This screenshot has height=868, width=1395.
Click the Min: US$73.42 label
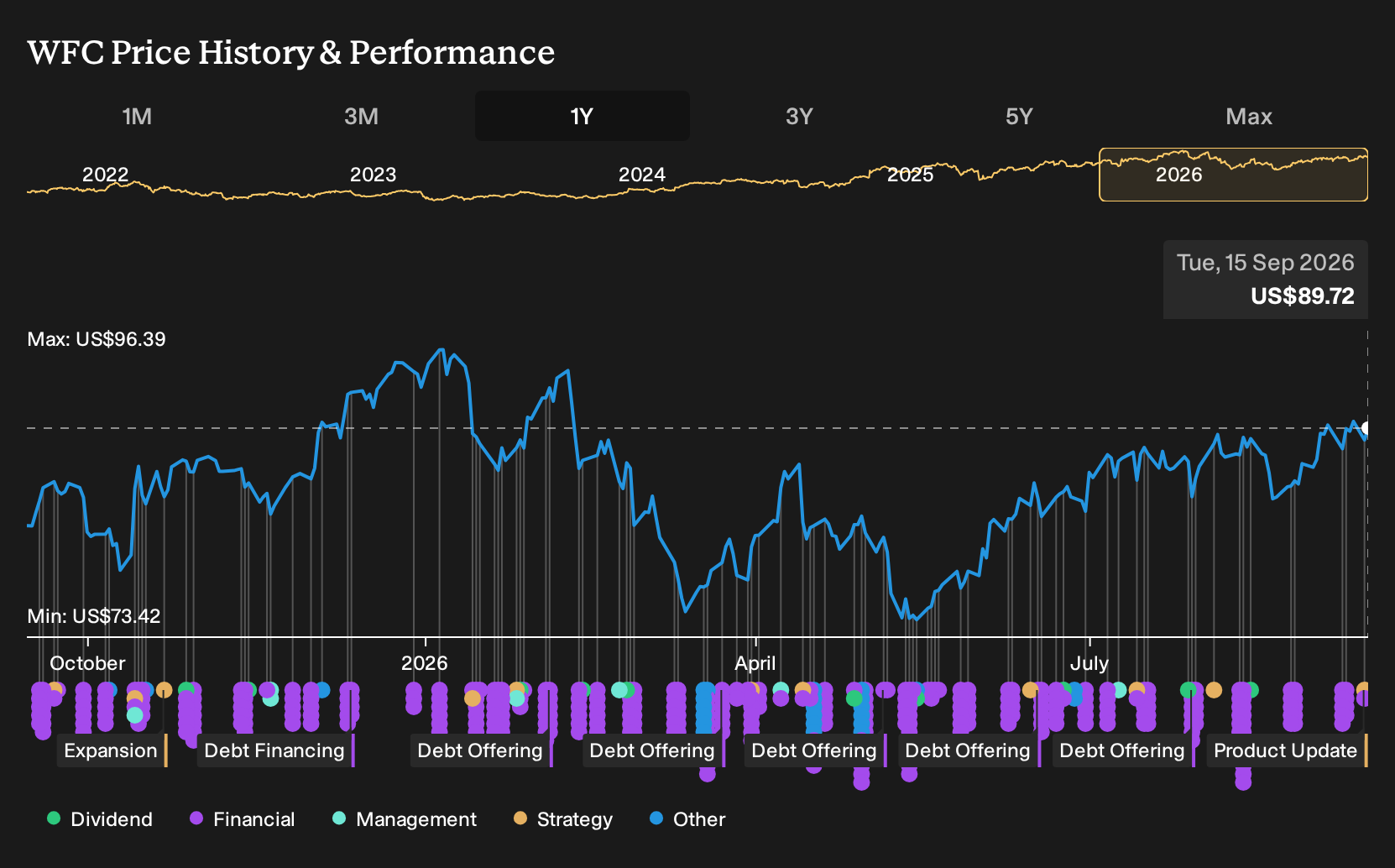[x=94, y=616]
